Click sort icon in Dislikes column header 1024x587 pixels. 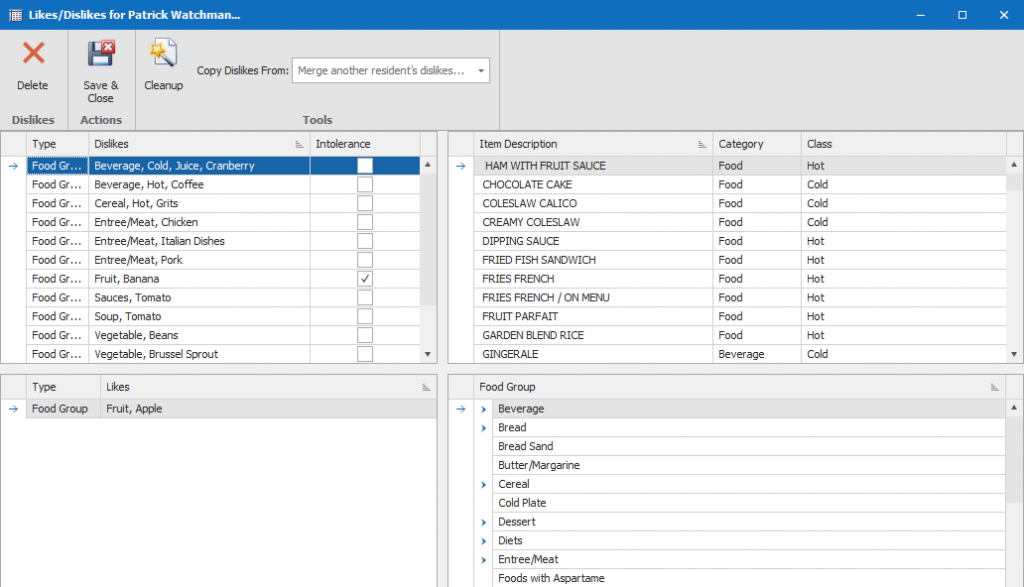point(299,145)
